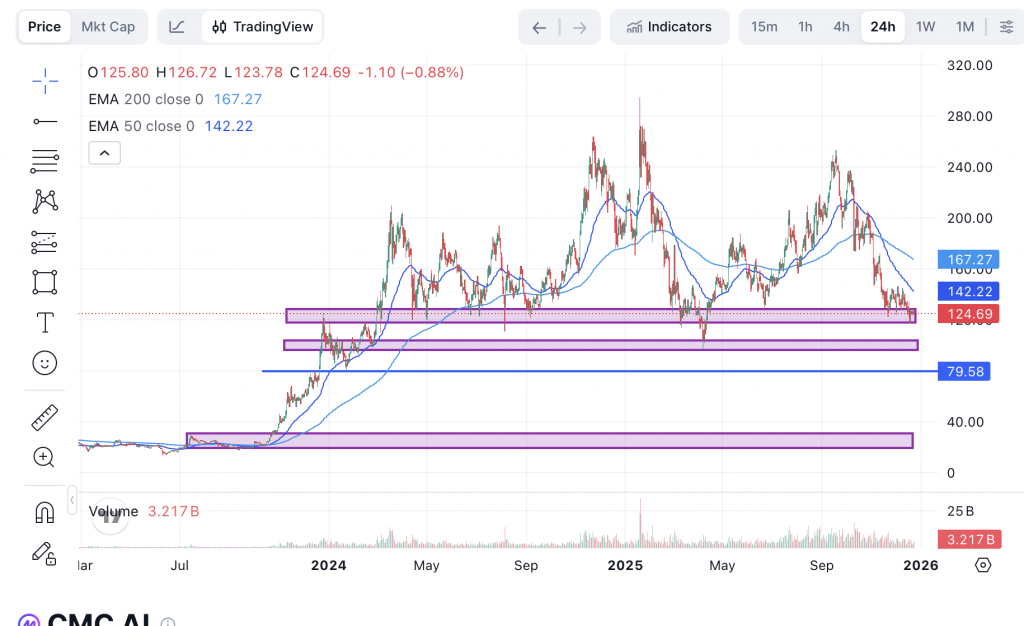This screenshot has height=626, width=1024.
Task: Switch to the Mkt Cap tab
Action: [108, 27]
